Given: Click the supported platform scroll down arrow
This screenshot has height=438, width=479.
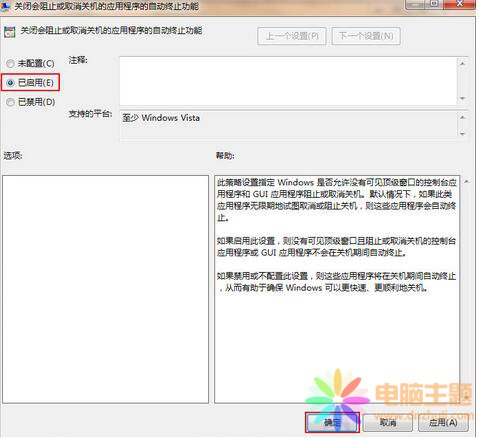Looking at the screenshot, I should point(462,134).
